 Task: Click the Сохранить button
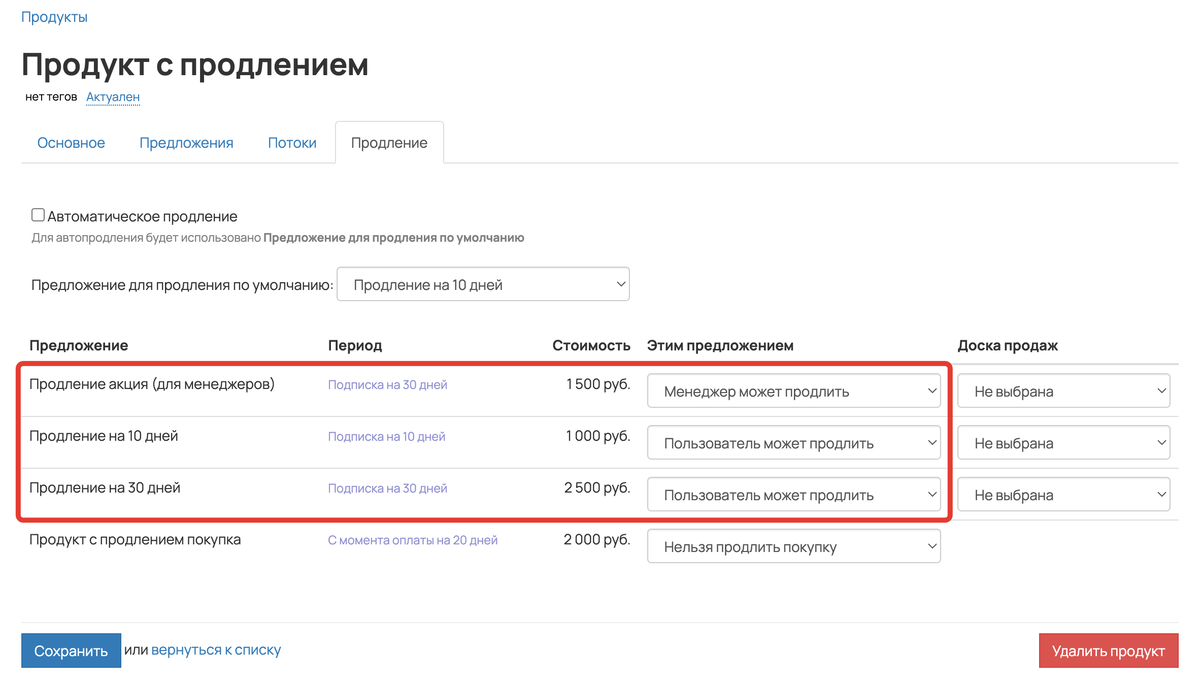tap(71, 651)
